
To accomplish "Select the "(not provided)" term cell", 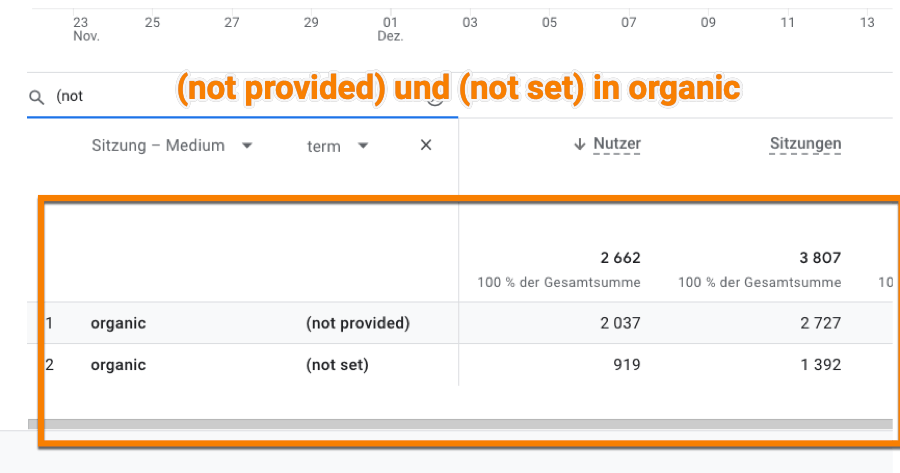I will pos(358,323).
